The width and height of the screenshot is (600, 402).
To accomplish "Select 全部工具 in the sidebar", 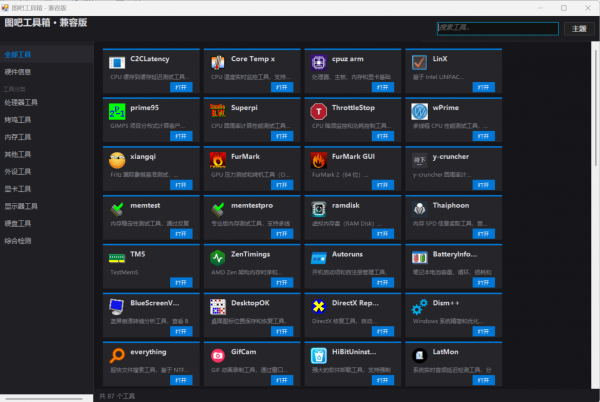I will point(47,54).
